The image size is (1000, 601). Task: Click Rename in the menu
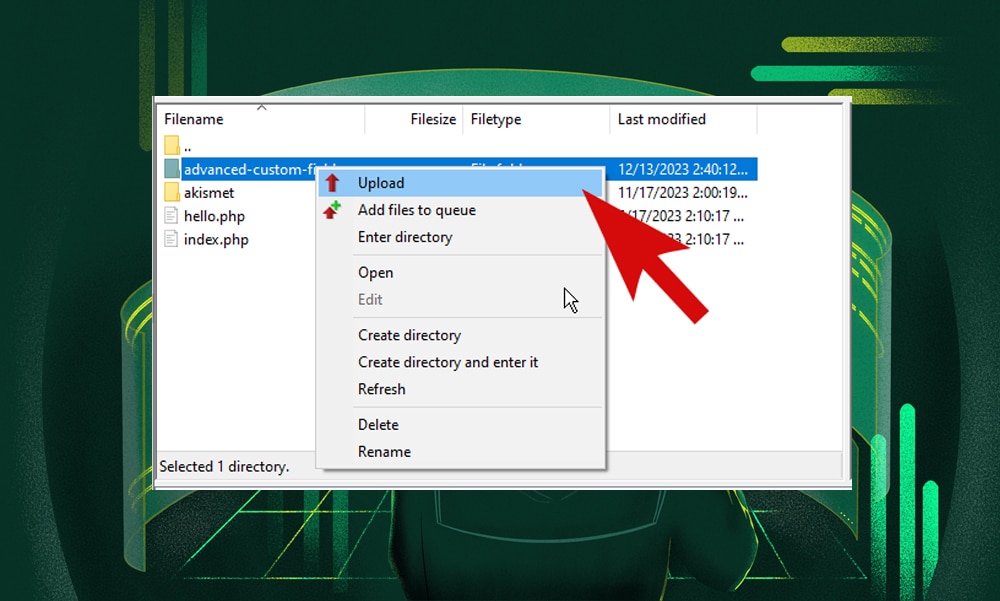(384, 452)
